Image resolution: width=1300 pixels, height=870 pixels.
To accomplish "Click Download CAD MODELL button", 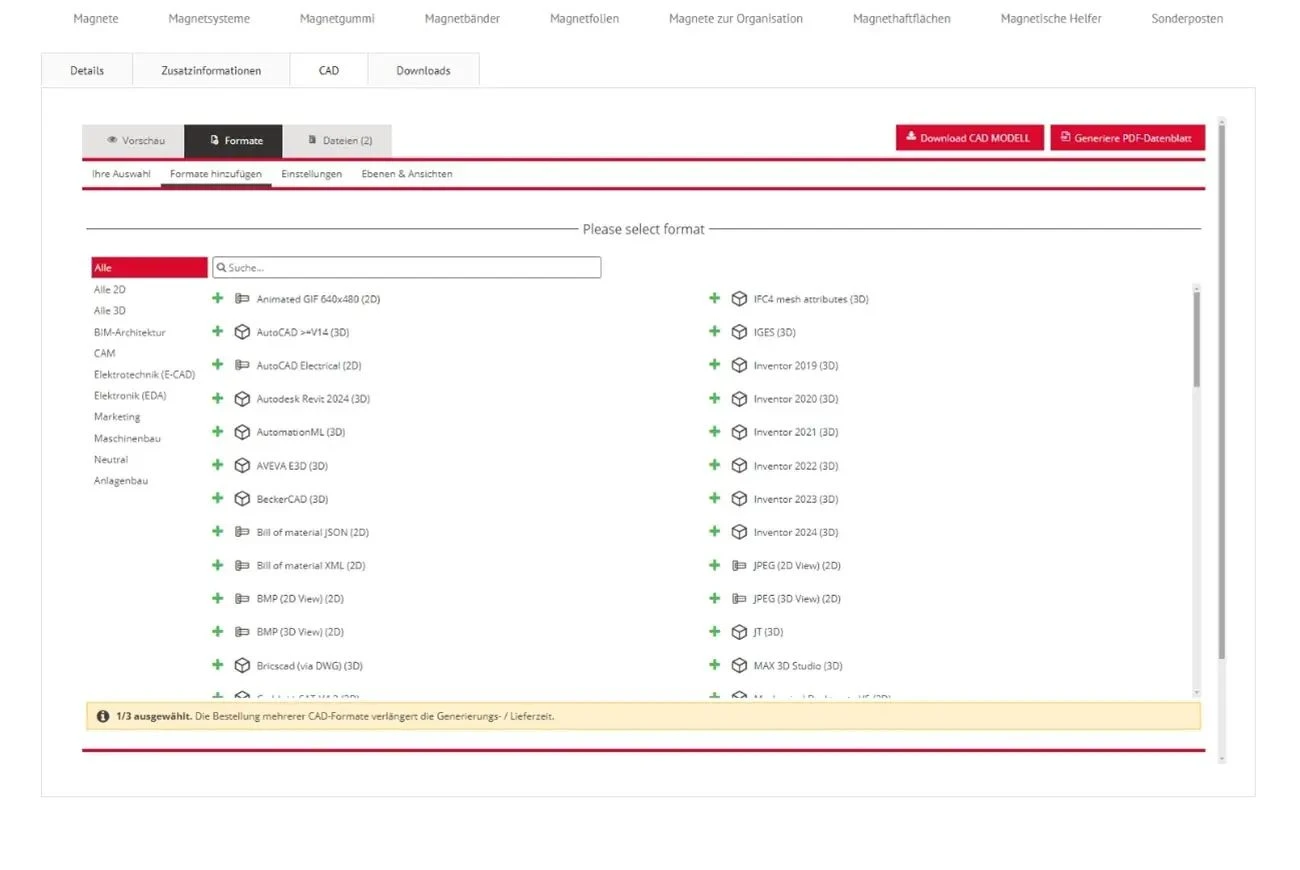I will (969, 138).
